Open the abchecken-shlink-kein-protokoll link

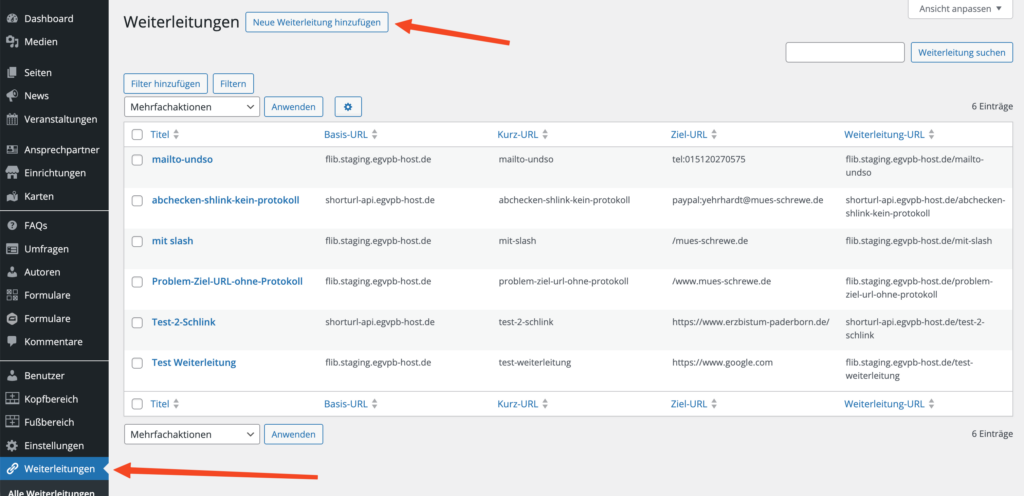pos(225,200)
